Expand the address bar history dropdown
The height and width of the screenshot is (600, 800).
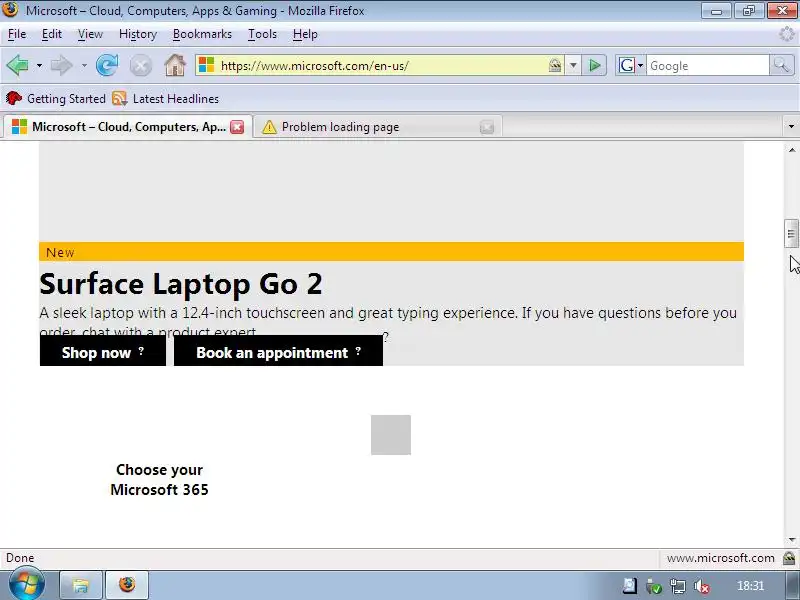coord(573,65)
